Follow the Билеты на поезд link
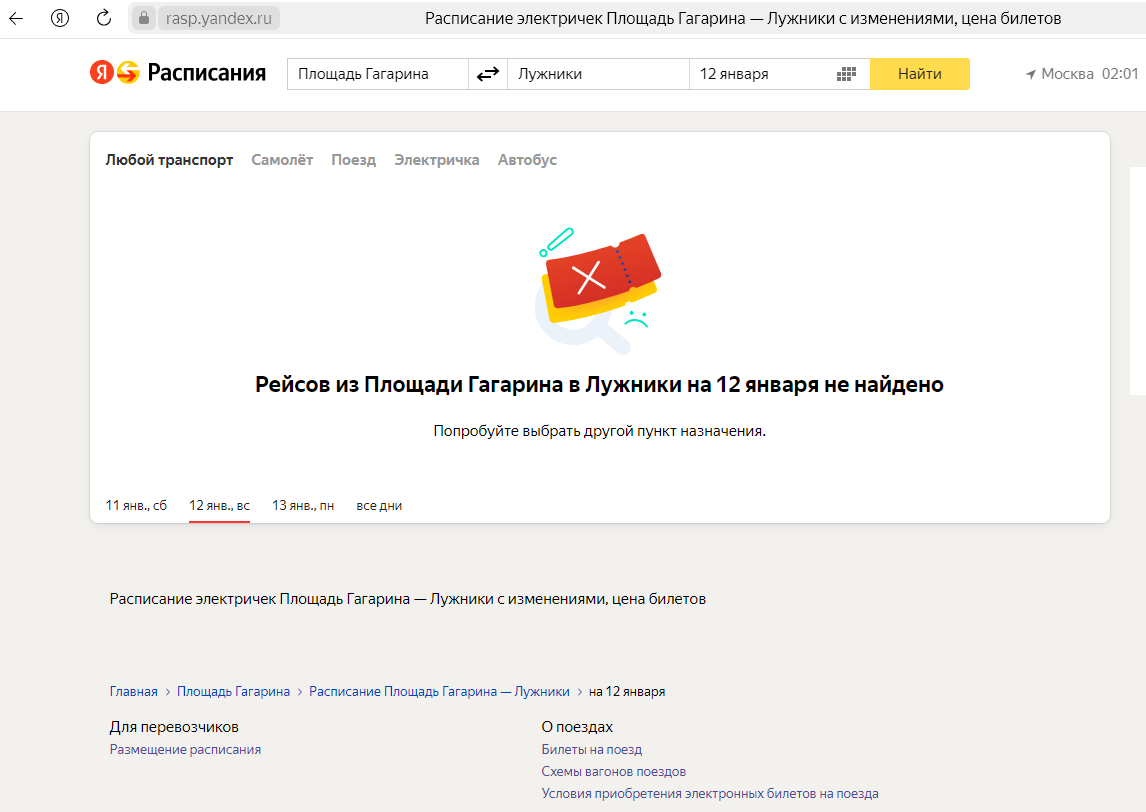1146x812 pixels. [x=591, y=749]
